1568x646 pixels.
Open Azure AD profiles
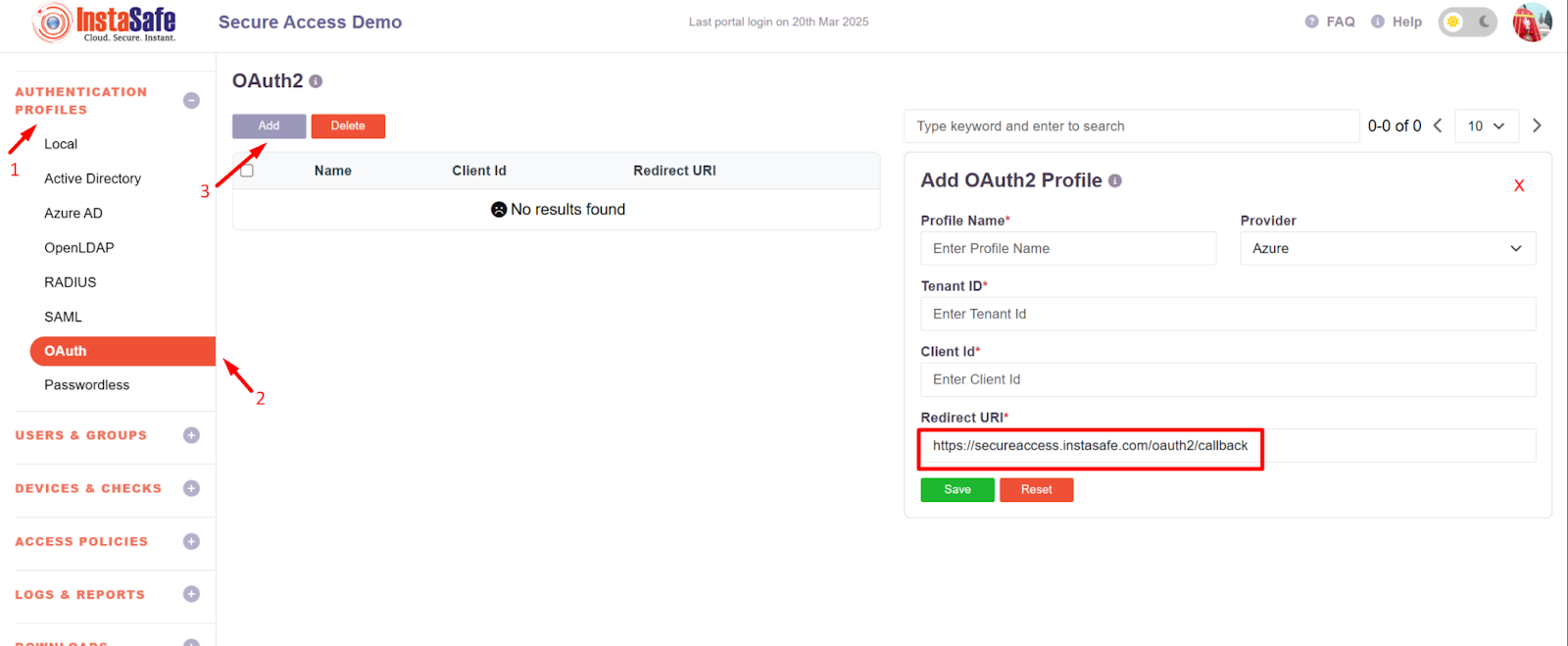pos(73,213)
